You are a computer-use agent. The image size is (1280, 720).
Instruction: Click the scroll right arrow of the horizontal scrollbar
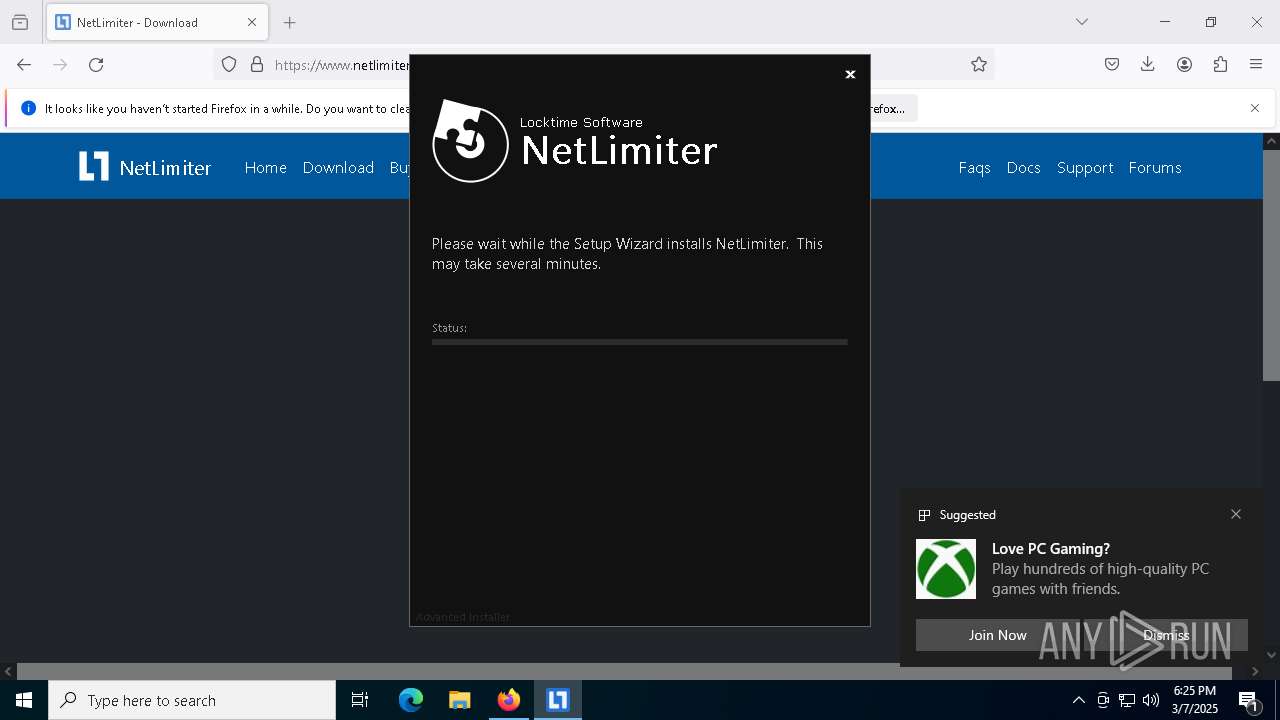(1255, 672)
